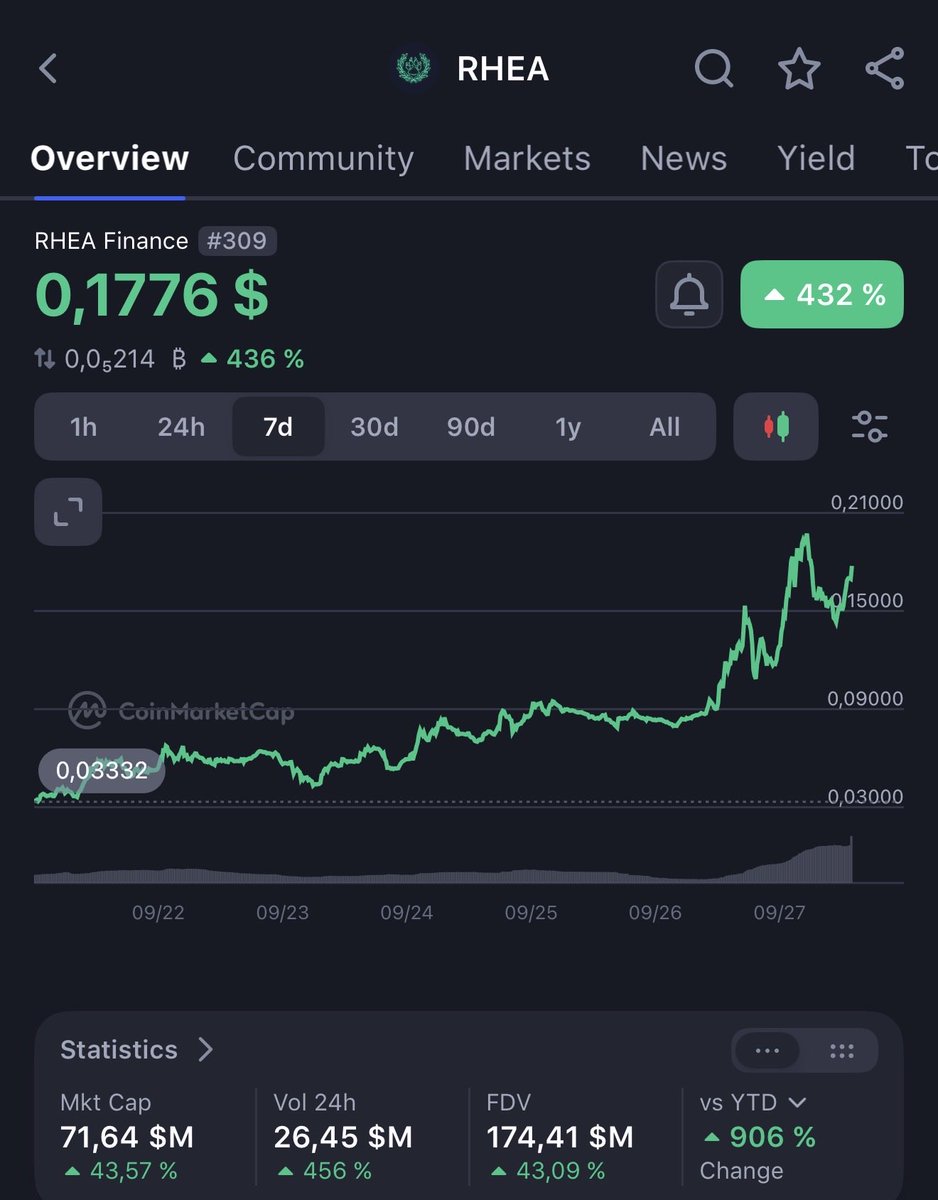The image size is (938, 1200).
Task: Set a price alert with bell icon
Action: pos(688,294)
